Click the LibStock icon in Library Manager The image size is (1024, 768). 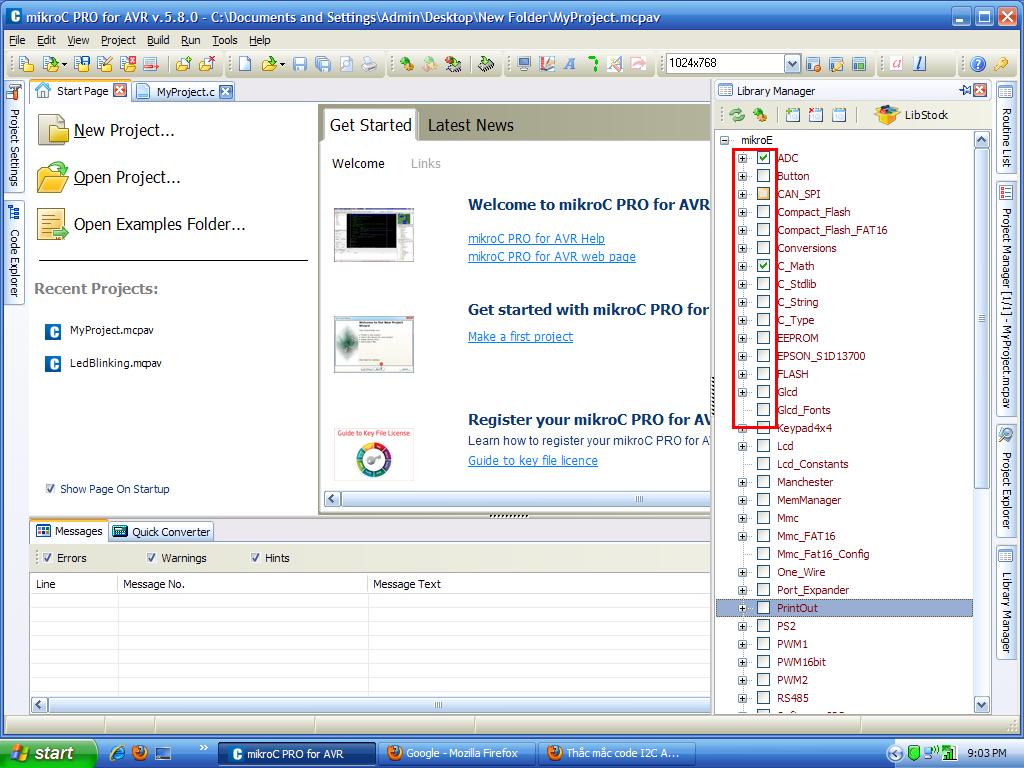click(887, 115)
